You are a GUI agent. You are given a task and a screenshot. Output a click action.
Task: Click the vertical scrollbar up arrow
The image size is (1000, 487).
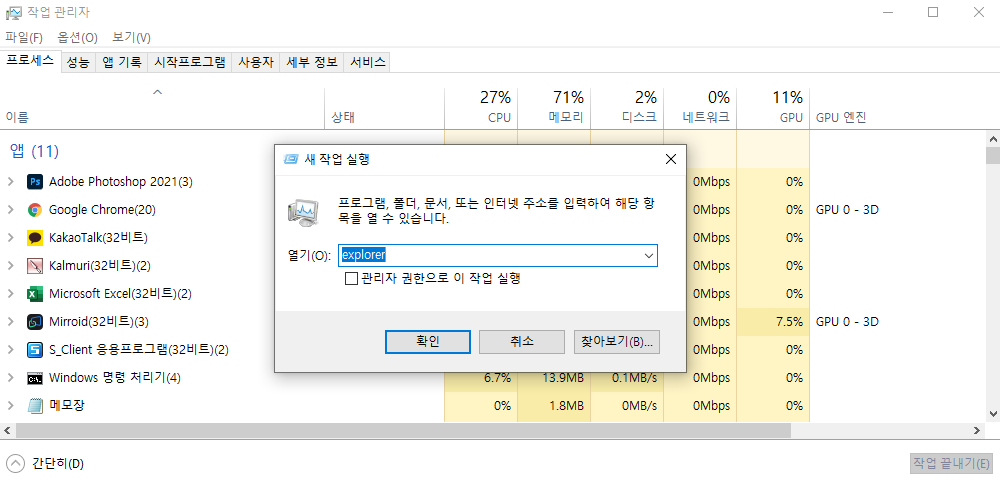tap(992, 138)
